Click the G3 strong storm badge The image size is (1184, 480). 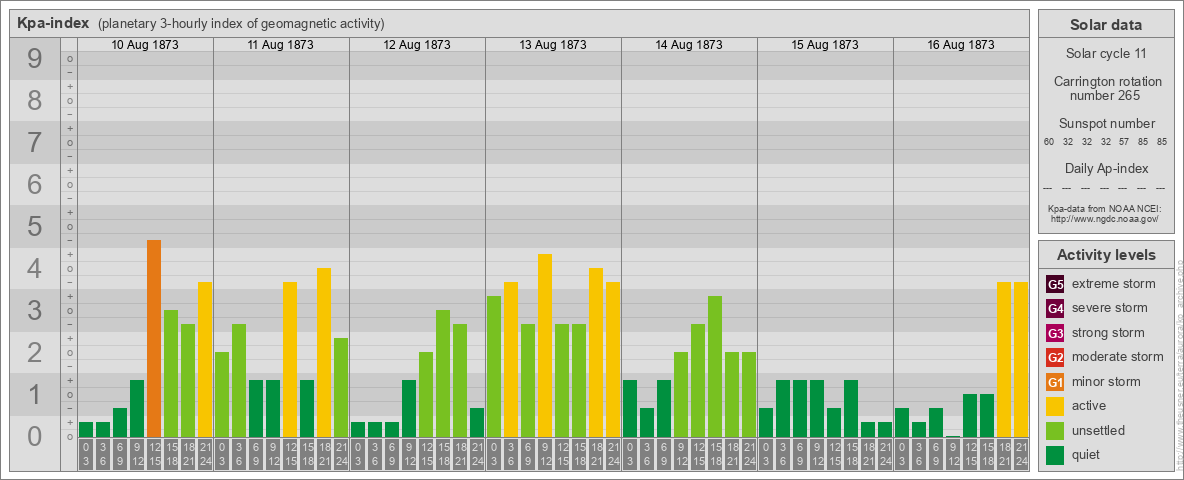[1055, 333]
